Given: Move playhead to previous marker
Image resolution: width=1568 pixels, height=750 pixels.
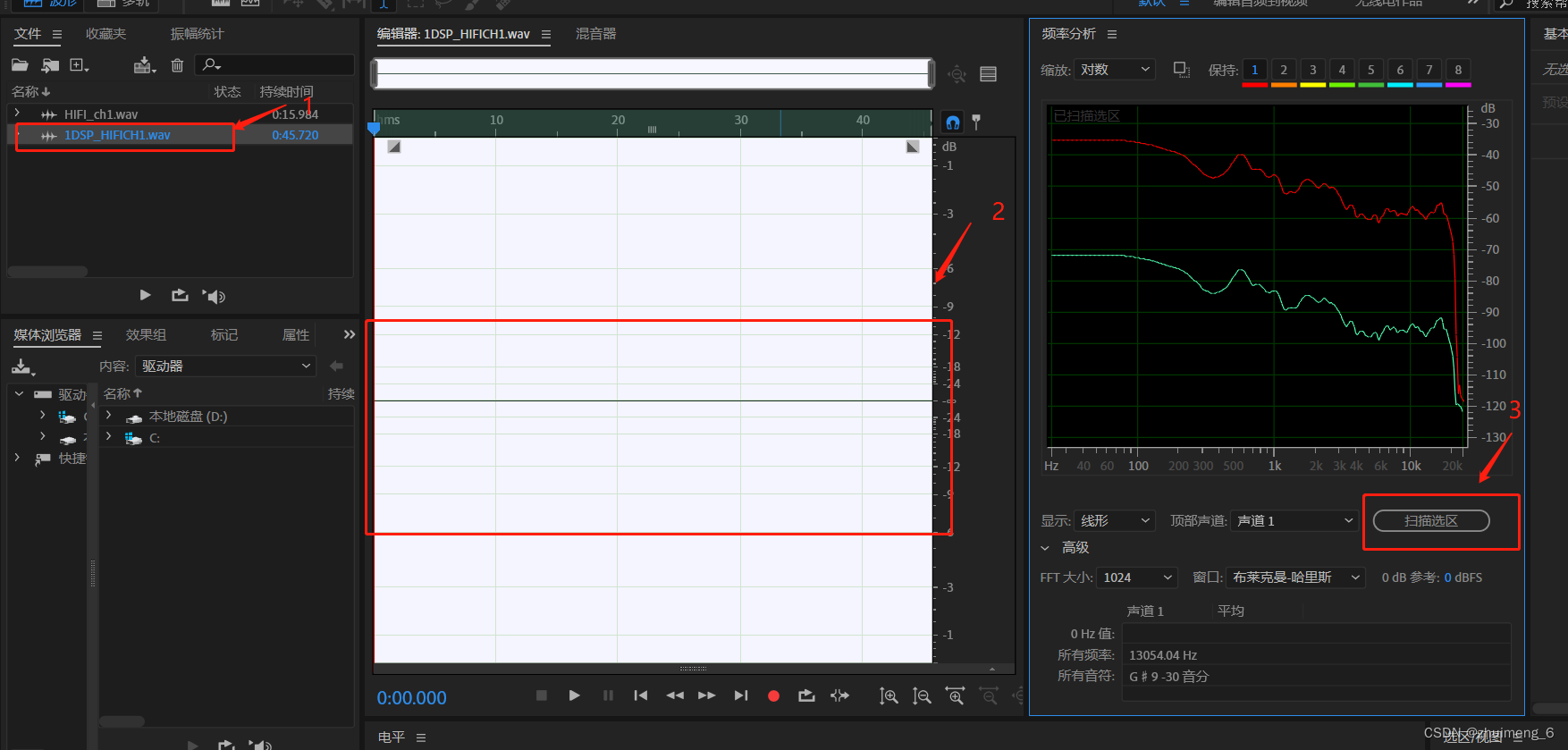Looking at the screenshot, I should 641,695.
